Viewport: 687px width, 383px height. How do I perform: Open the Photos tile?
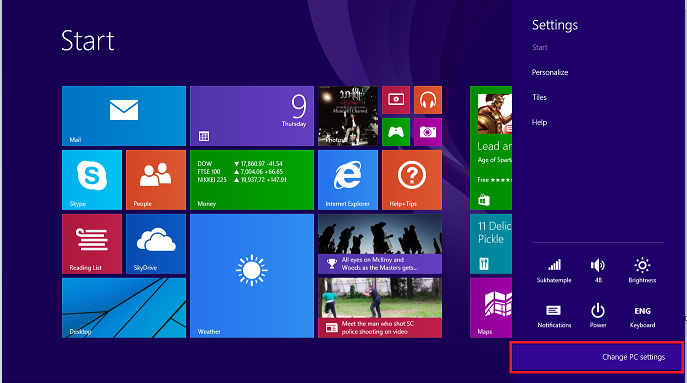tap(348, 116)
